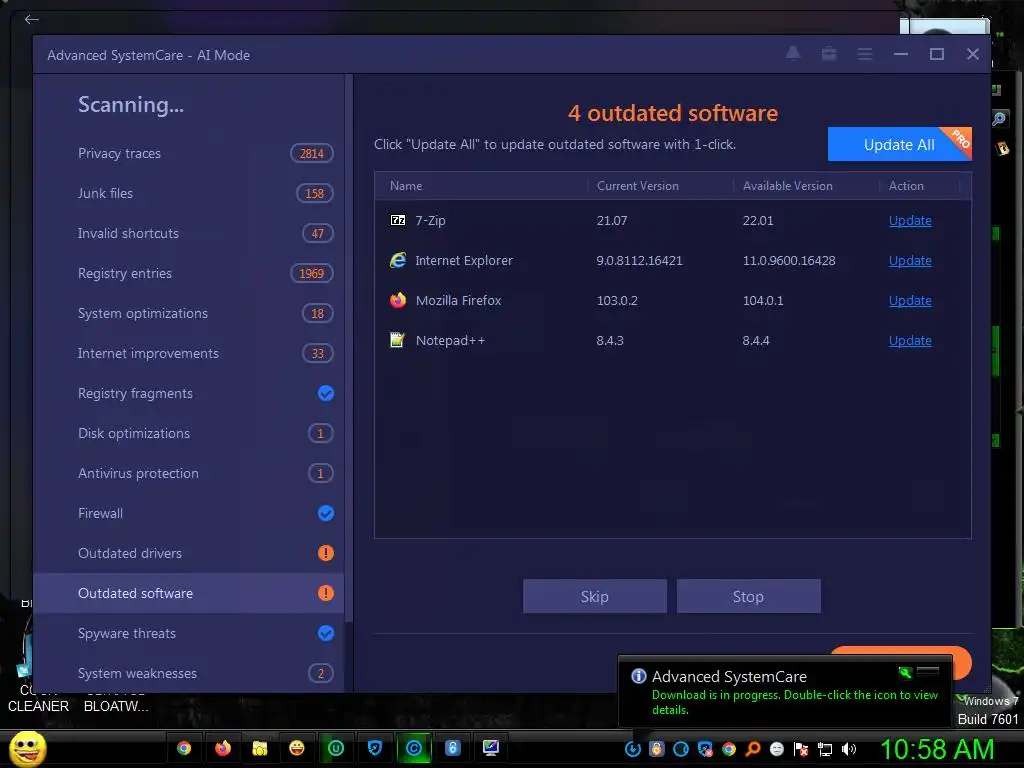Viewport: 1024px width, 768px height.
Task: Click the Stop button
Action: click(x=748, y=596)
